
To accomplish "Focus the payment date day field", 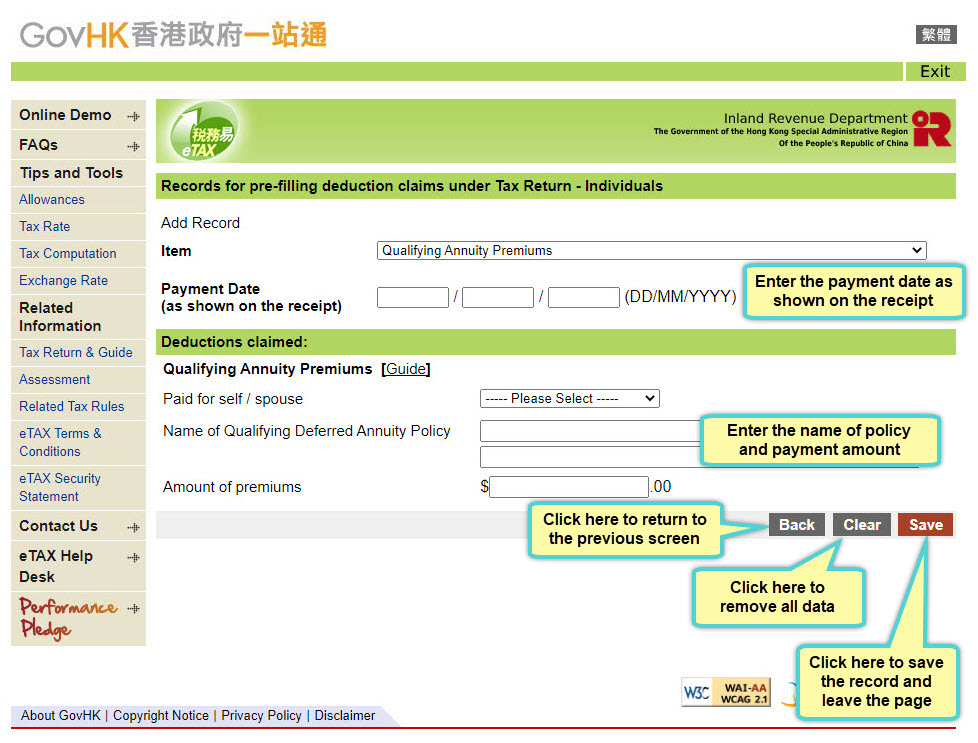I will pos(413,297).
